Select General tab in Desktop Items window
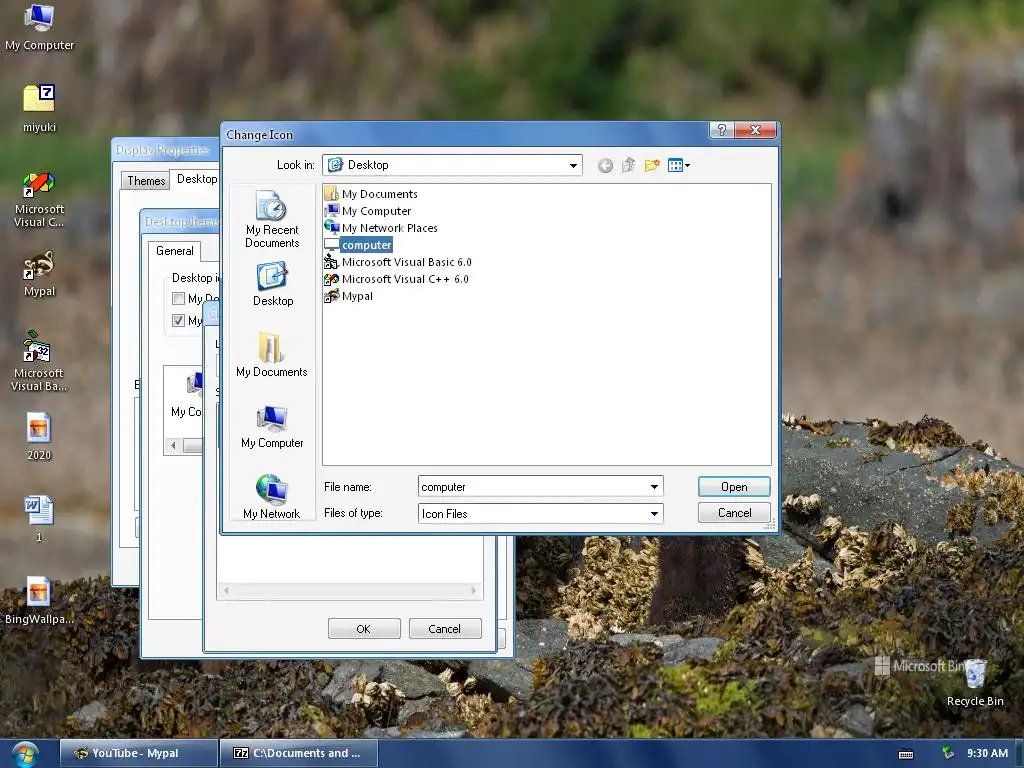The height and width of the screenshot is (768, 1024). (174, 251)
